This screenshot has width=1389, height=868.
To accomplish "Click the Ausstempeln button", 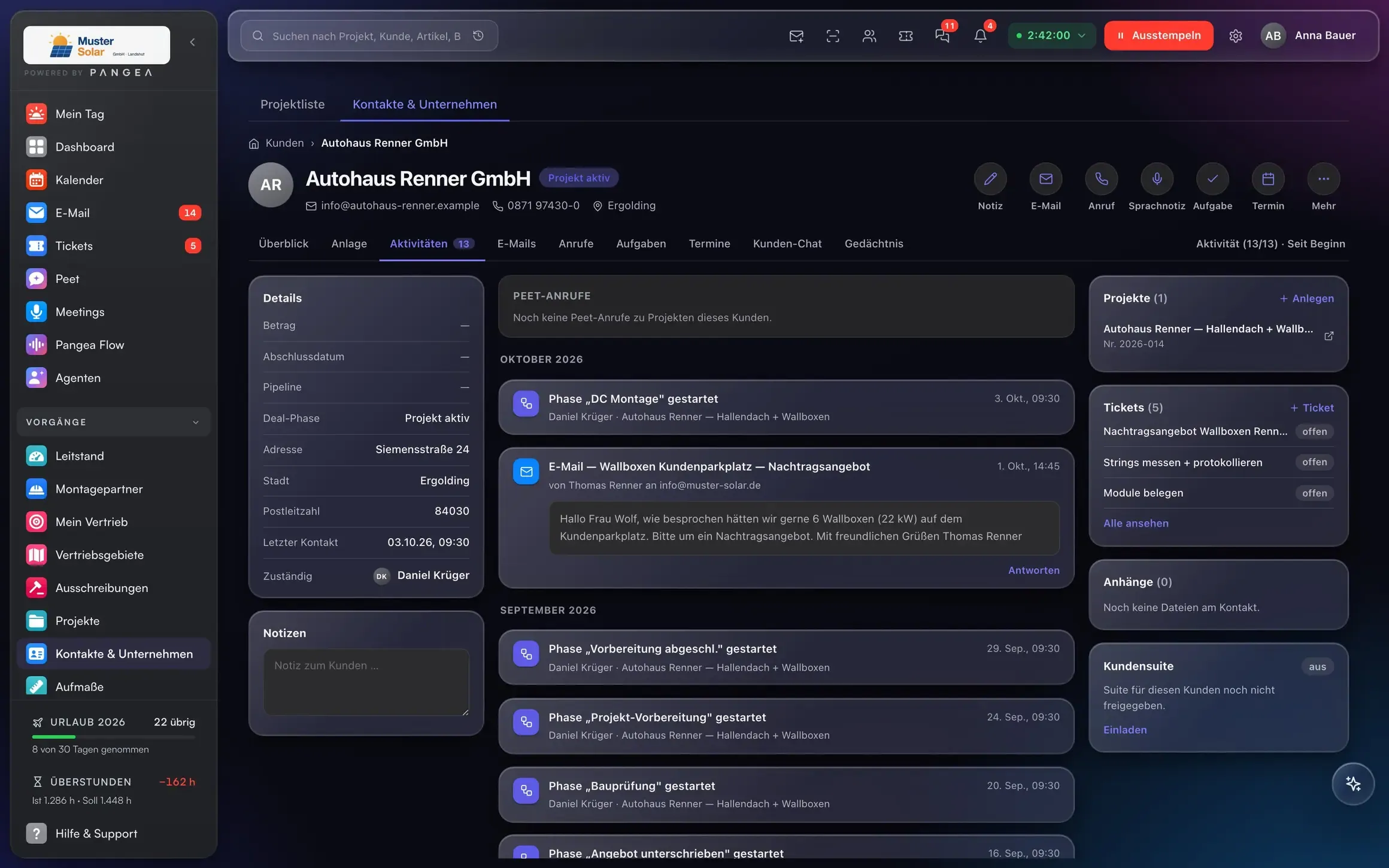I will [1158, 35].
